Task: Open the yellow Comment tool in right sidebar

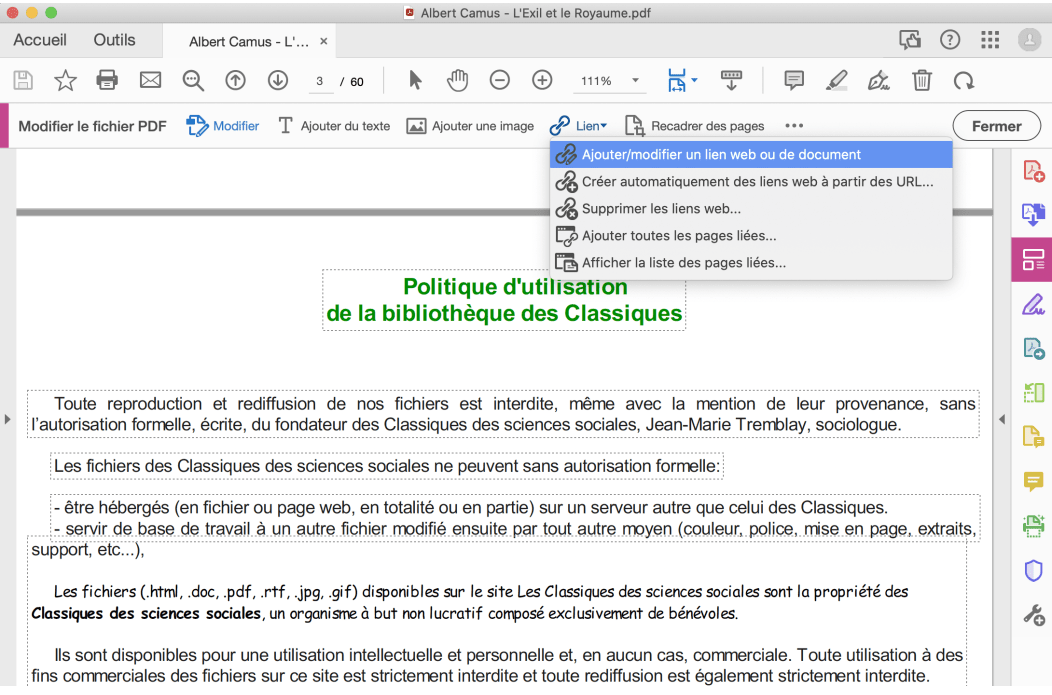Action: pyautogui.click(x=1033, y=481)
